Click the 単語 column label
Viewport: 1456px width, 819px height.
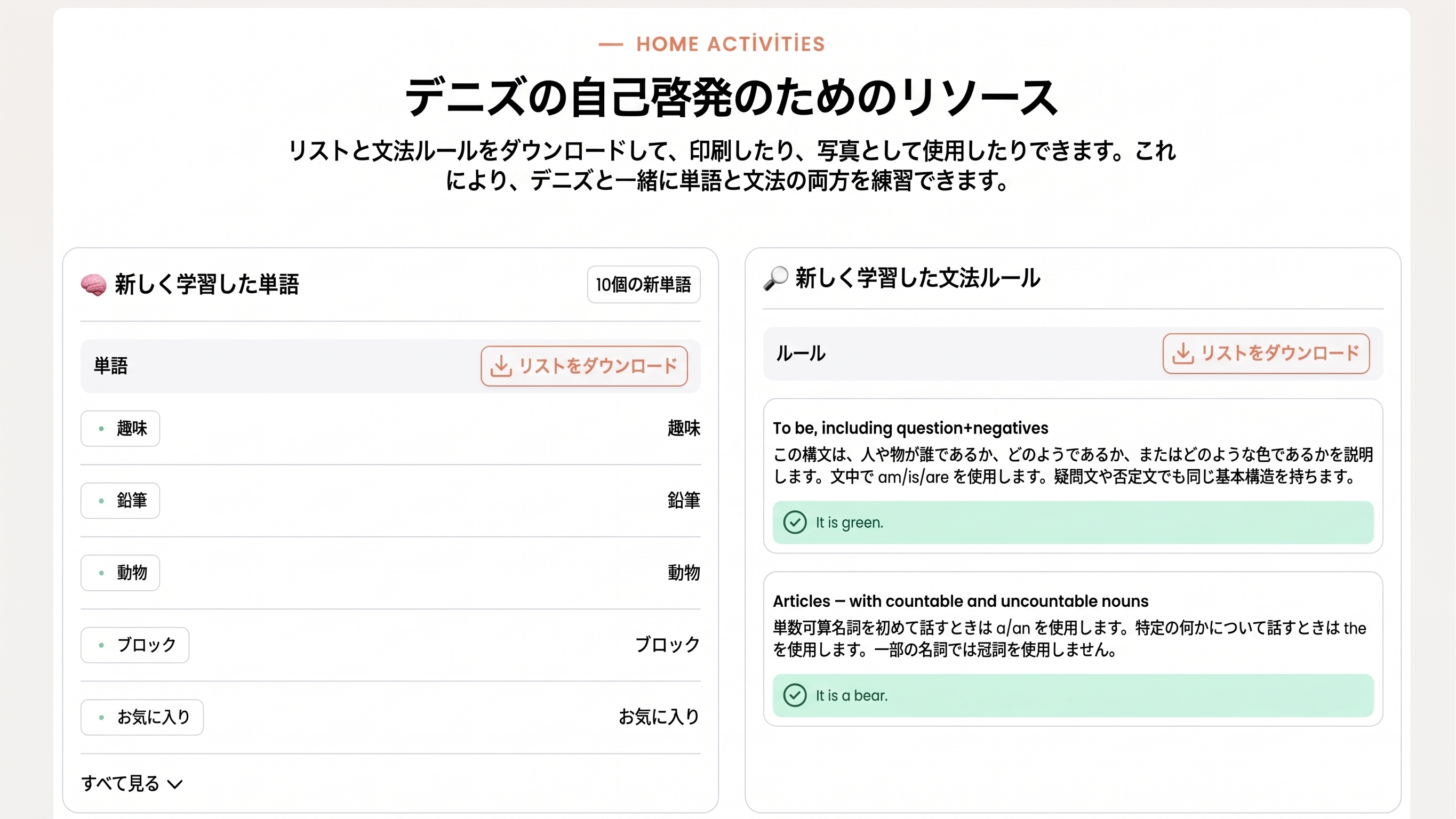pyautogui.click(x=111, y=366)
